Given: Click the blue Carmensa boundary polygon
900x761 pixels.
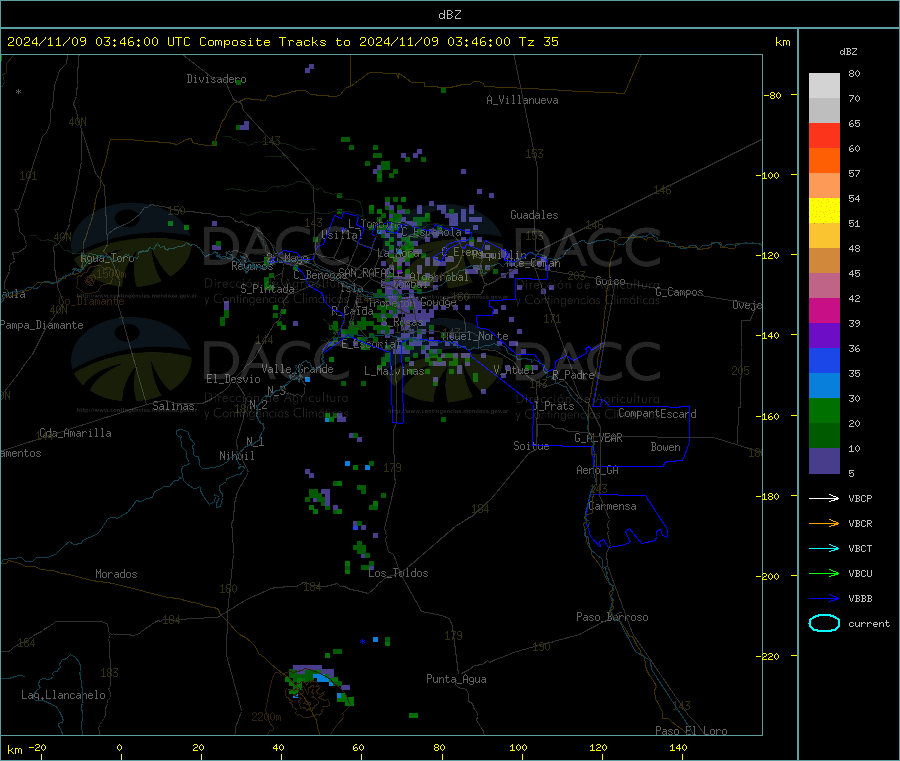Looking at the screenshot, I should [626, 521].
